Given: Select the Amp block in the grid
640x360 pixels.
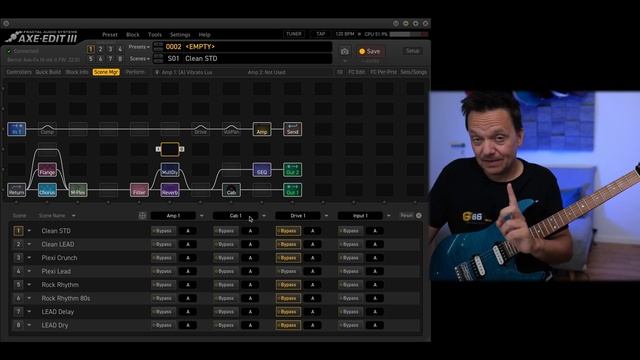Looking at the screenshot, I should click(262, 129).
